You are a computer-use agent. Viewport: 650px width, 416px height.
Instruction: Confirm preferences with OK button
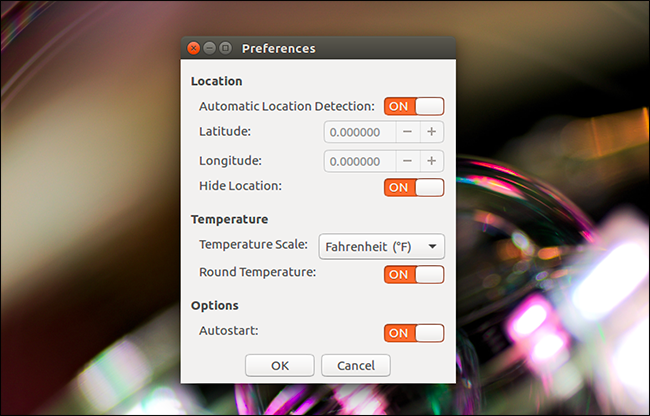point(280,365)
